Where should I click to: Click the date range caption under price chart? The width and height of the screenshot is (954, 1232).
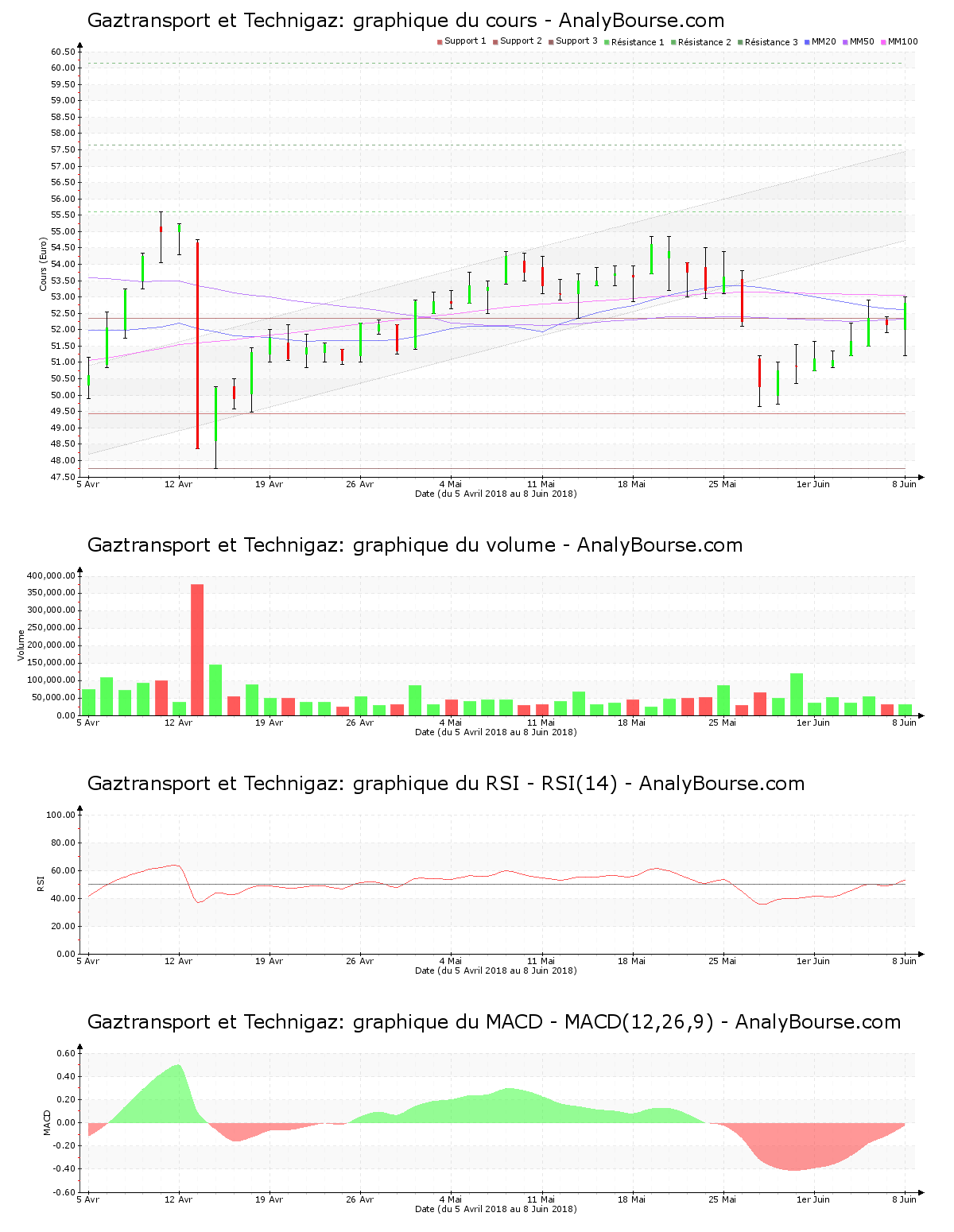496,494
